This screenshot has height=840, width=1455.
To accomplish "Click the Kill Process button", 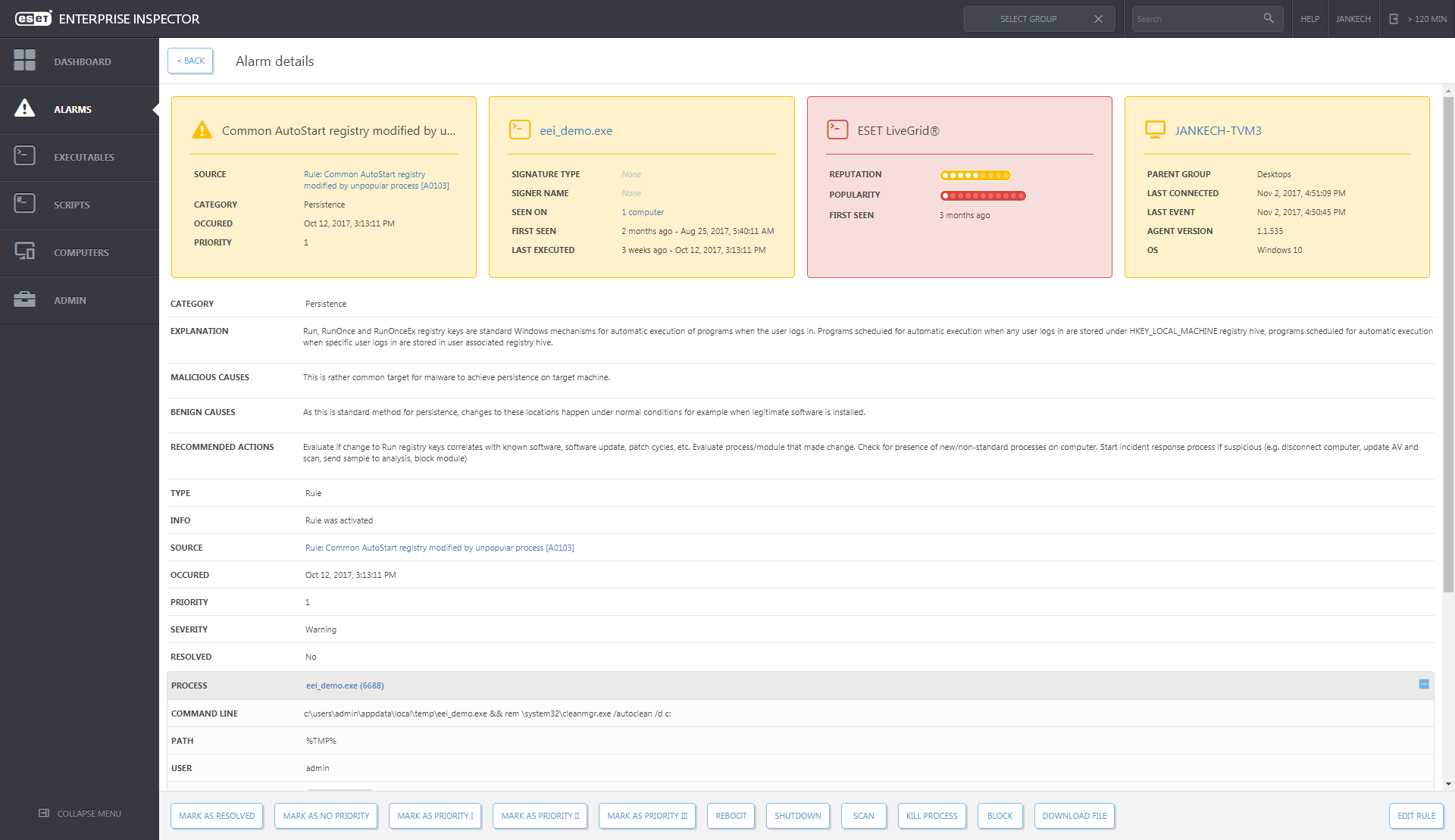I will point(932,816).
